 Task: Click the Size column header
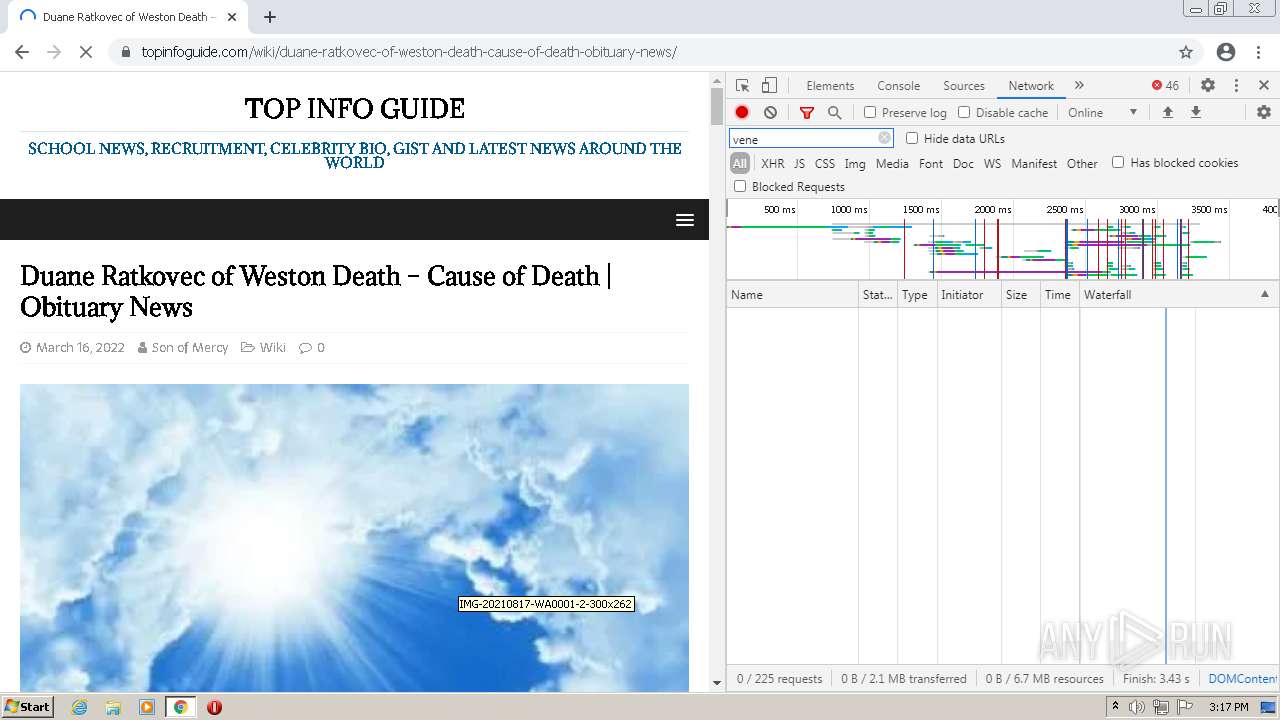pos(1020,295)
